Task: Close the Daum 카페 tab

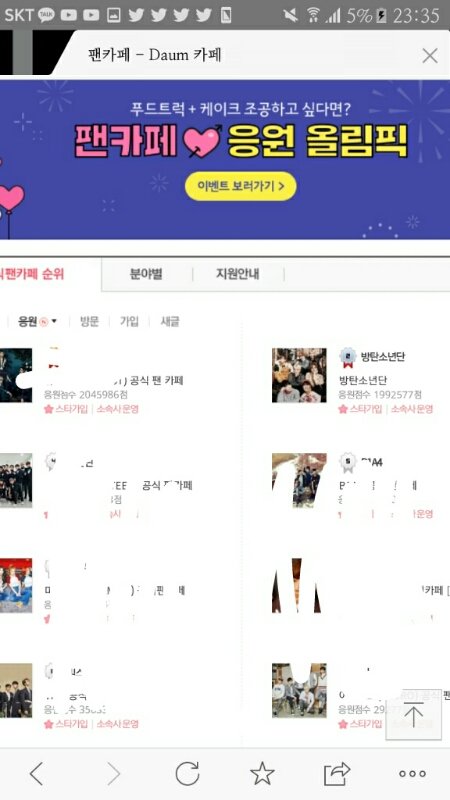Action: pos(430,56)
